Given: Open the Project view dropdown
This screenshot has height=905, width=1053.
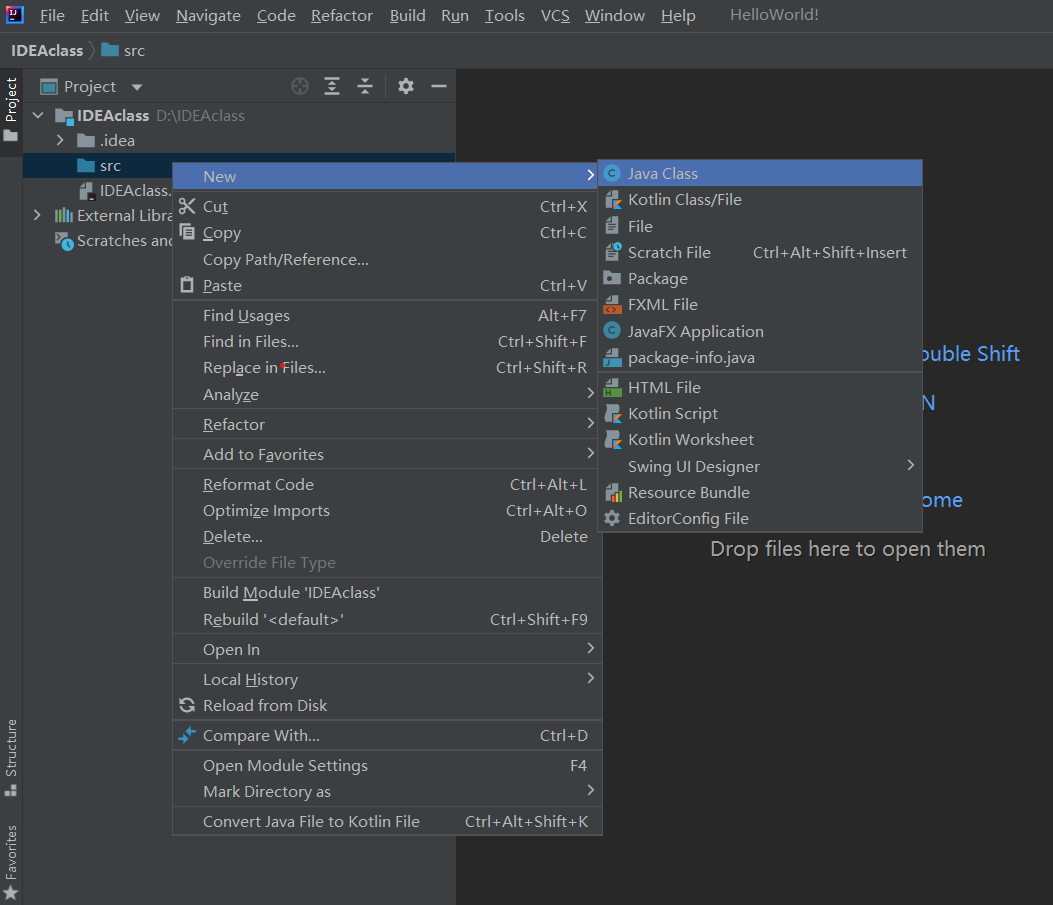Looking at the screenshot, I should click(x=137, y=87).
